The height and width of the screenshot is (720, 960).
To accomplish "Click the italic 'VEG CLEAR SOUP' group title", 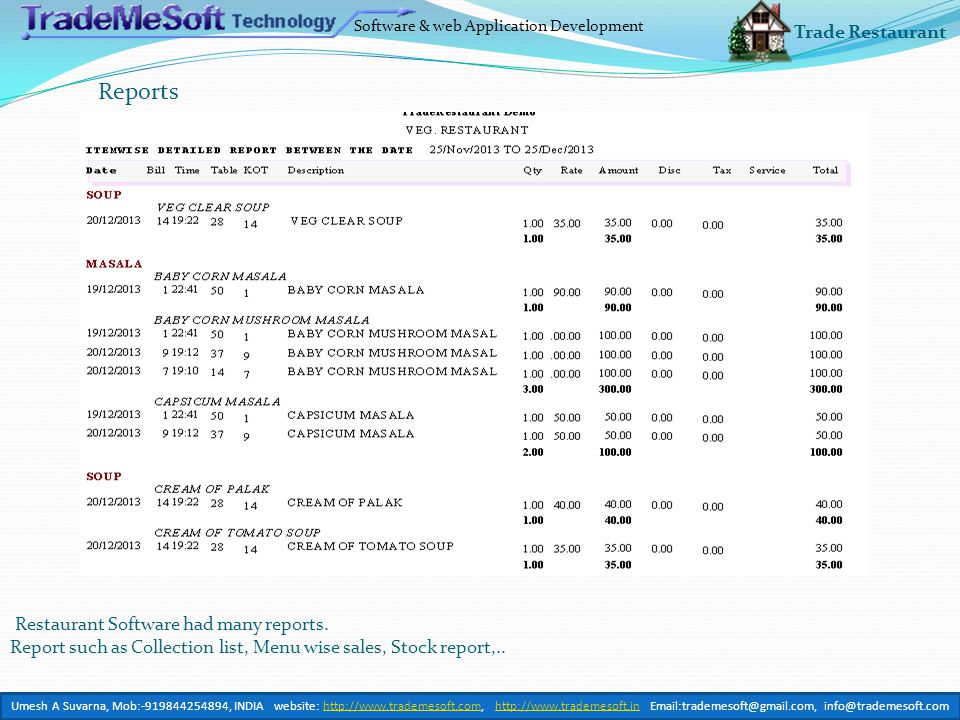I will click(212, 207).
